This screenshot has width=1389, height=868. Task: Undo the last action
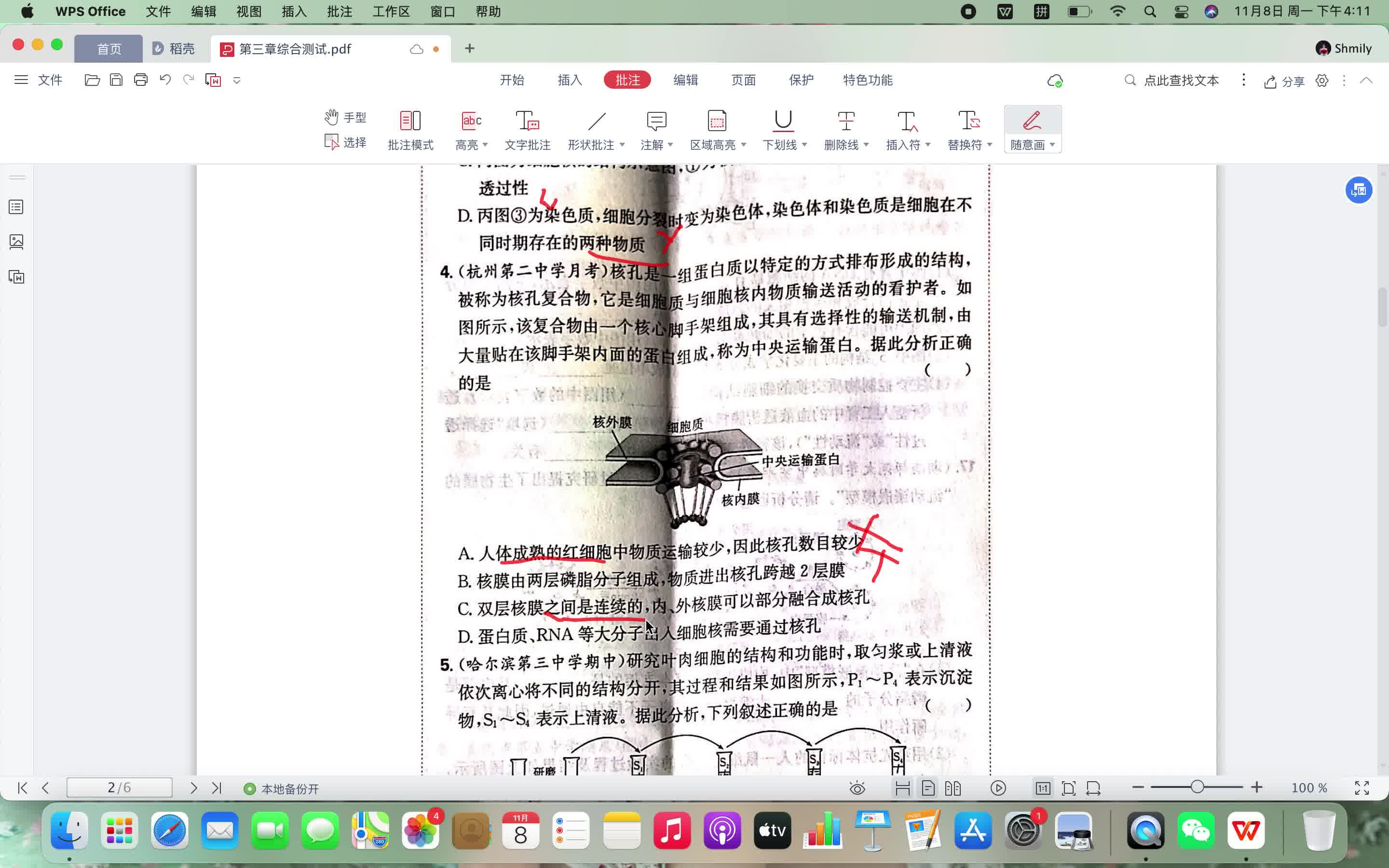[165, 80]
